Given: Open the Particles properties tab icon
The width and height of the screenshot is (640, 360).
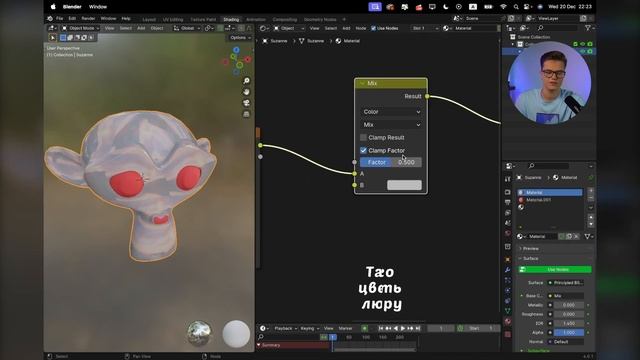Looking at the screenshot, I should click(x=508, y=280).
